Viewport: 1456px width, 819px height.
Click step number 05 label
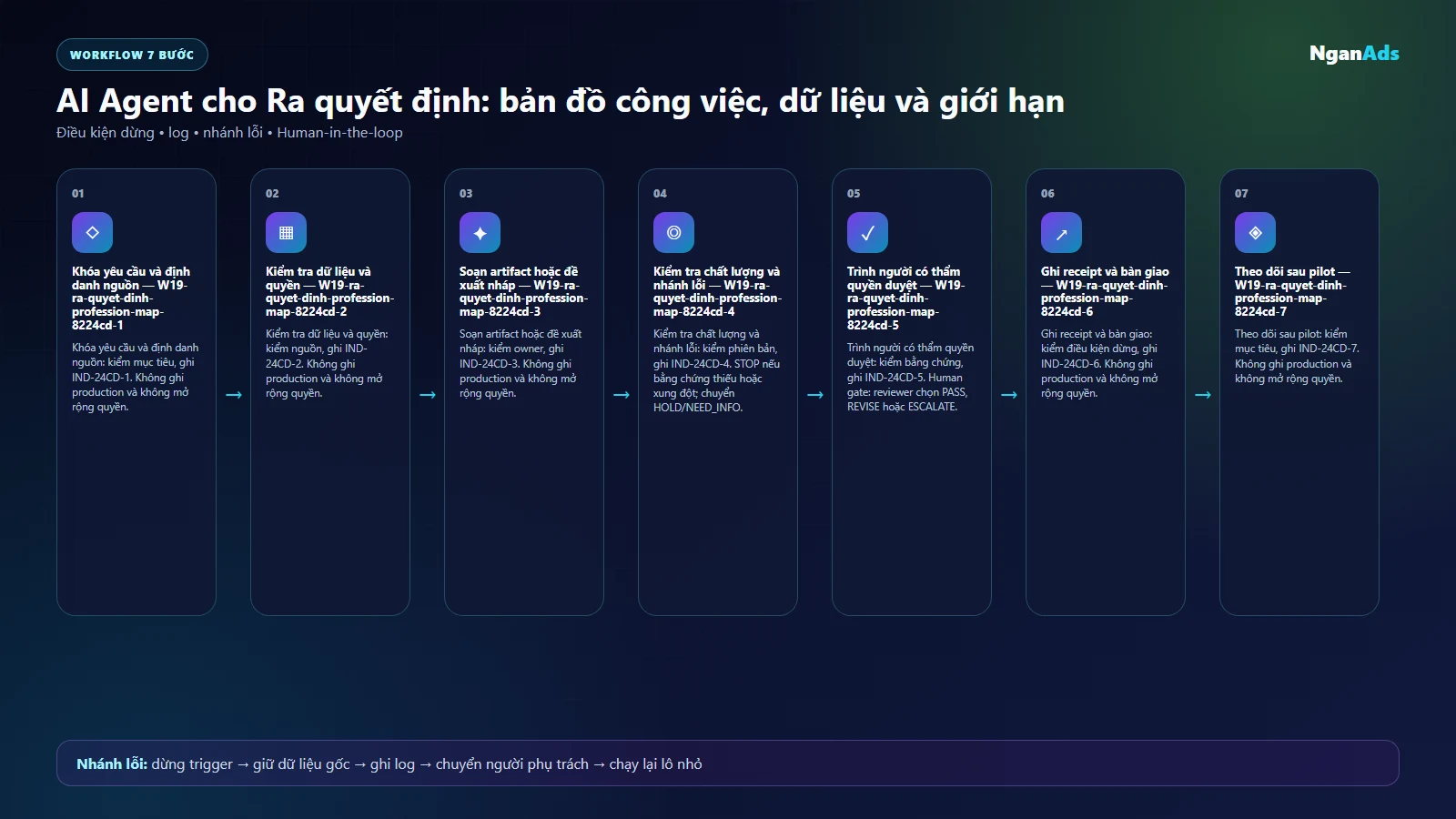(x=854, y=194)
